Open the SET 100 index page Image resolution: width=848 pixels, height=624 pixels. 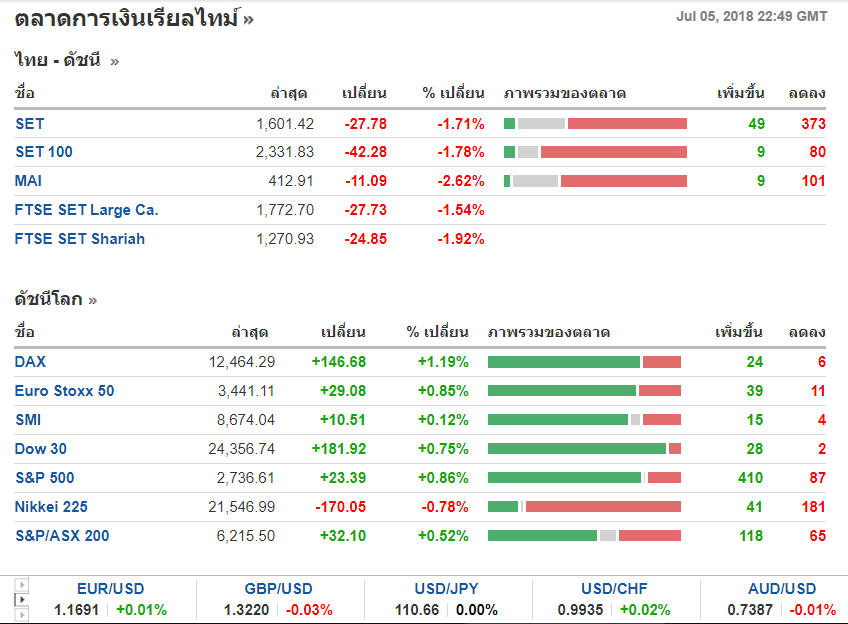coord(44,152)
